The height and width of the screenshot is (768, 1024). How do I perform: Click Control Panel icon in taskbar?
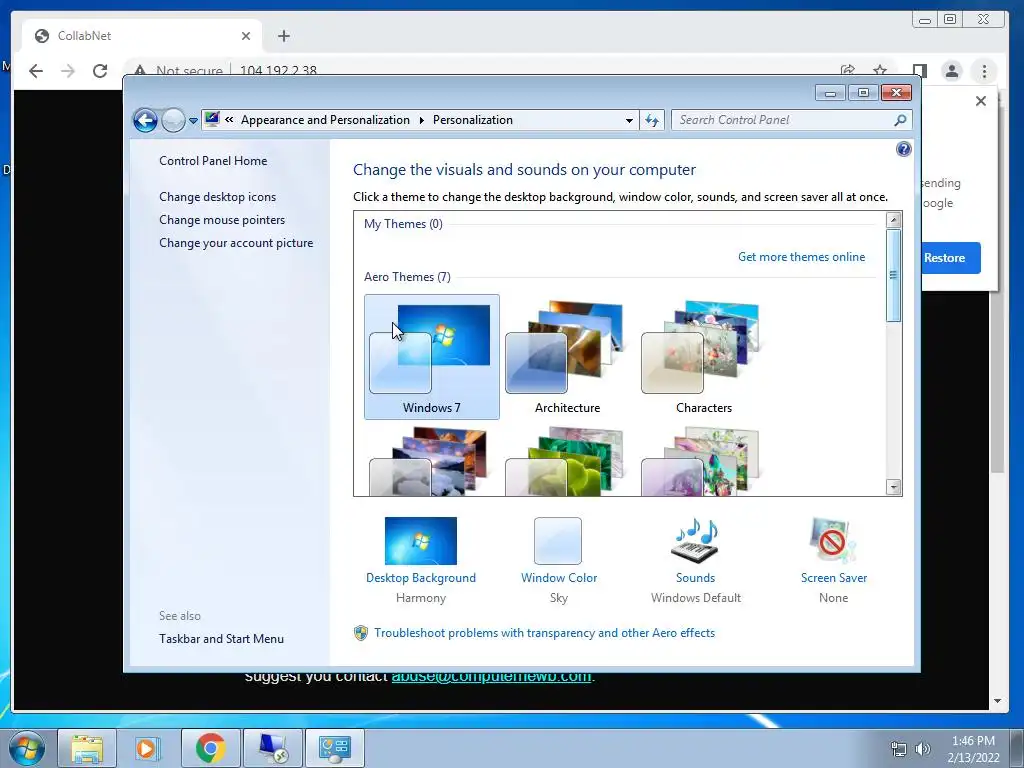click(x=334, y=748)
